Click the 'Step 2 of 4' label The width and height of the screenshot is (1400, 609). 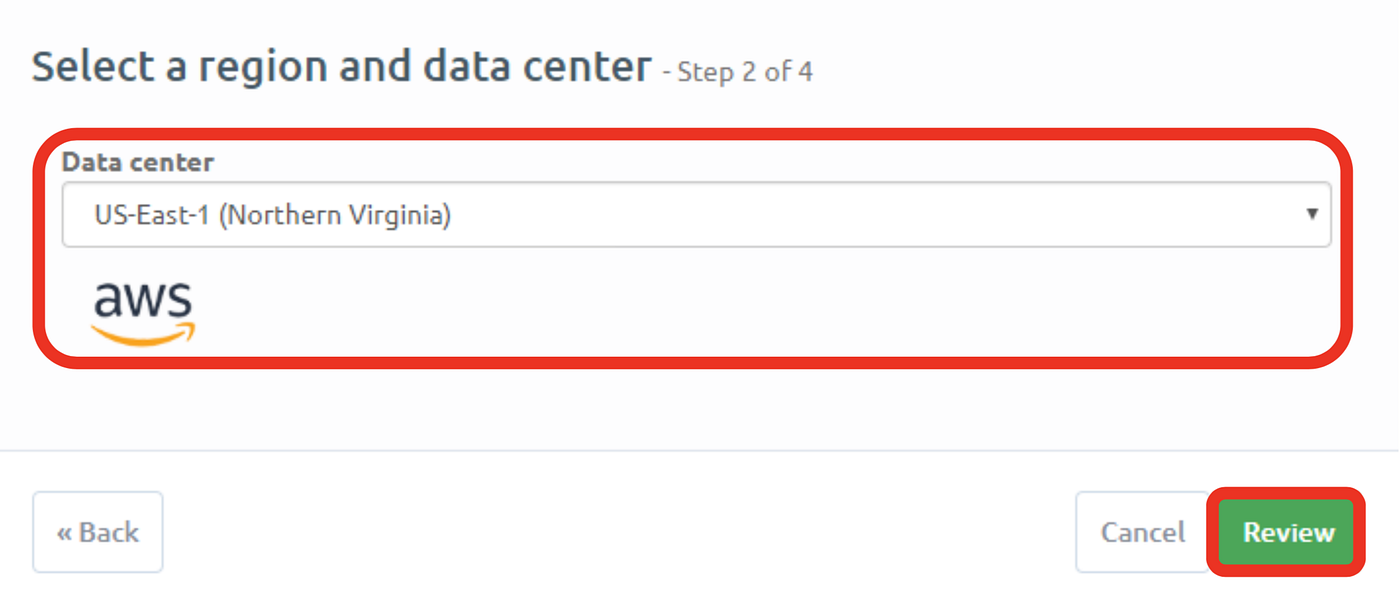(x=744, y=72)
